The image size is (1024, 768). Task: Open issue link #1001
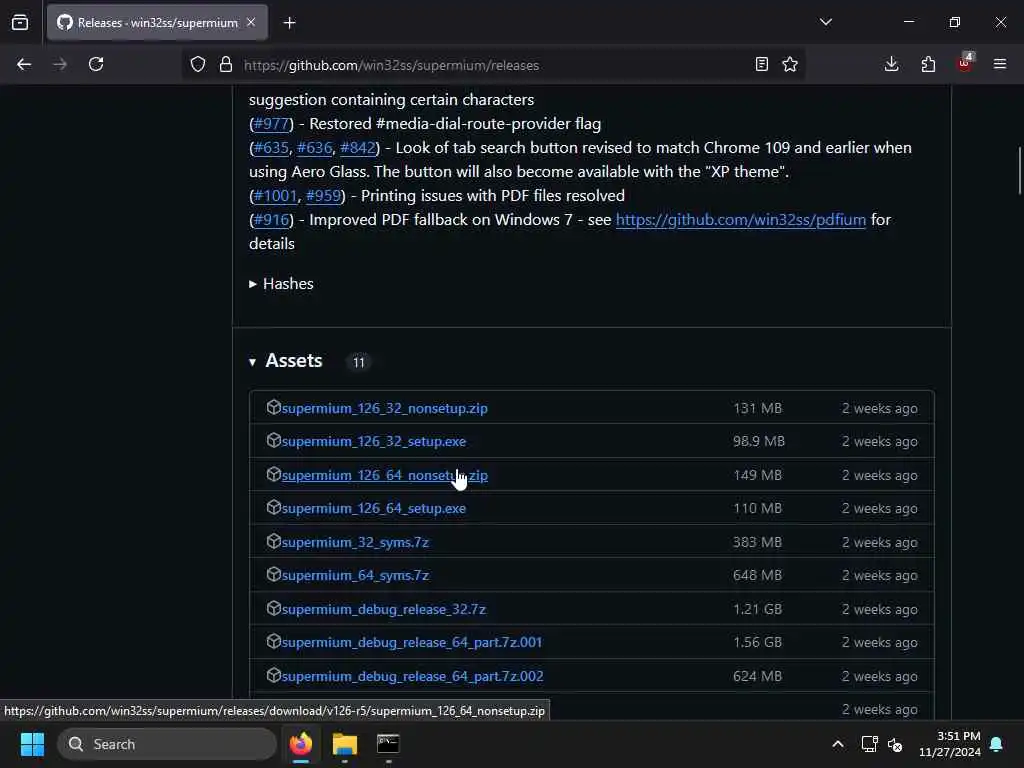[275, 196]
